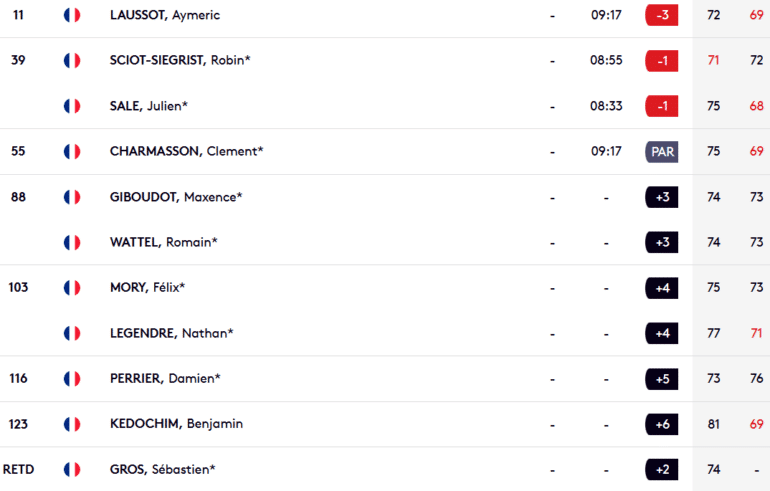Click the +6 score badge for Kedochim

(x=661, y=424)
